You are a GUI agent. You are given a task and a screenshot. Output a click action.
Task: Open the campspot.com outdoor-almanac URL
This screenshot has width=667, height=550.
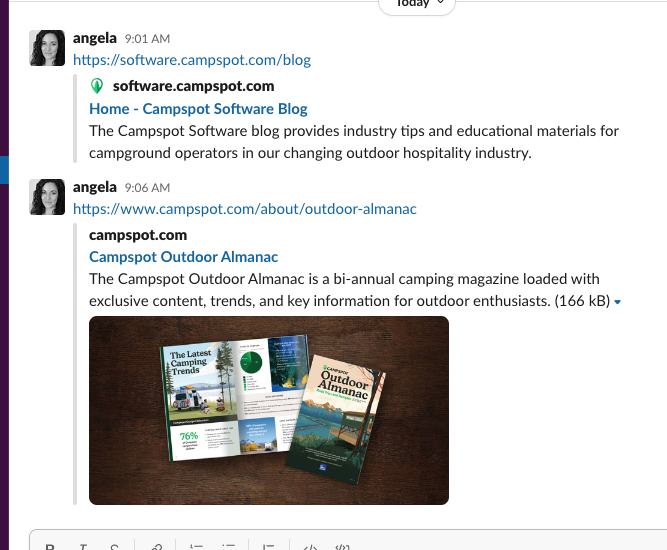pyautogui.click(x=245, y=209)
